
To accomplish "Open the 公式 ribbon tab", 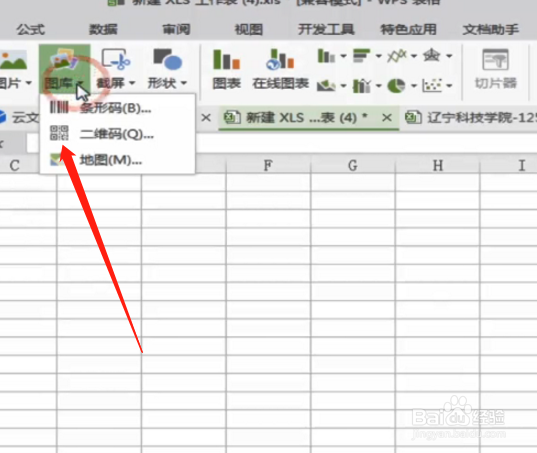I will [30, 30].
